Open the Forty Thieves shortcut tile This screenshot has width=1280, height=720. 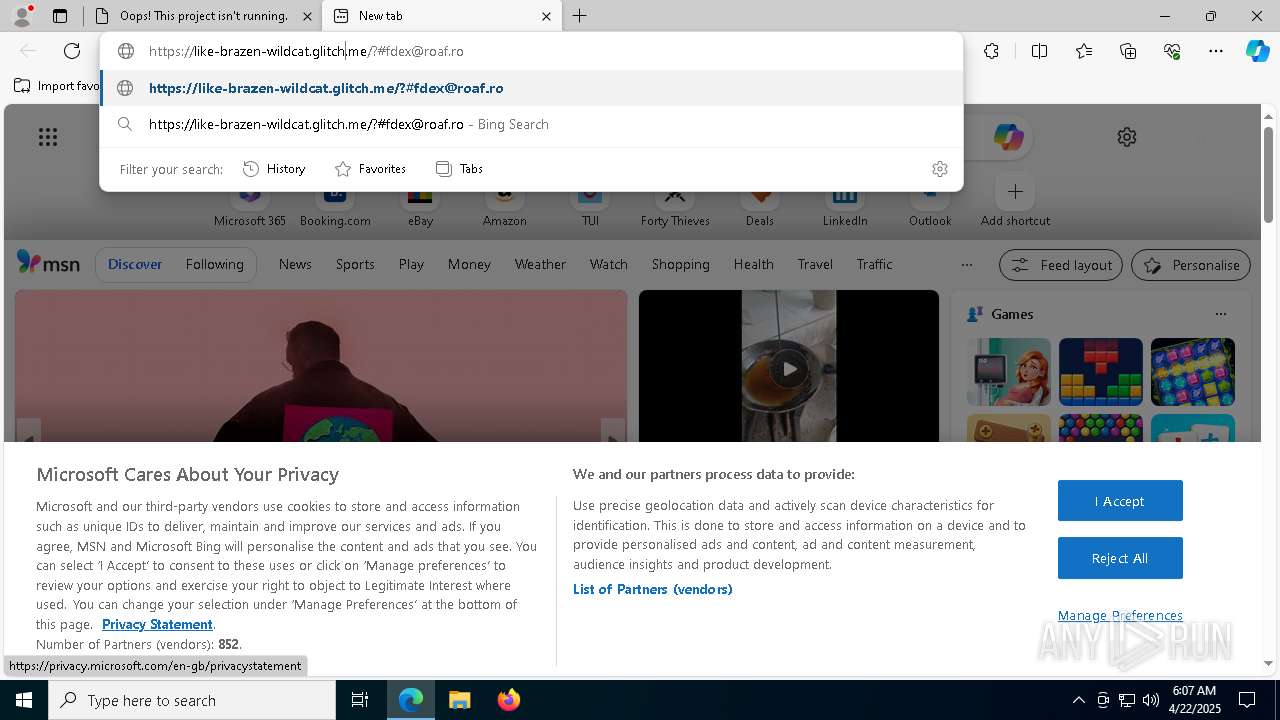[x=675, y=205]
